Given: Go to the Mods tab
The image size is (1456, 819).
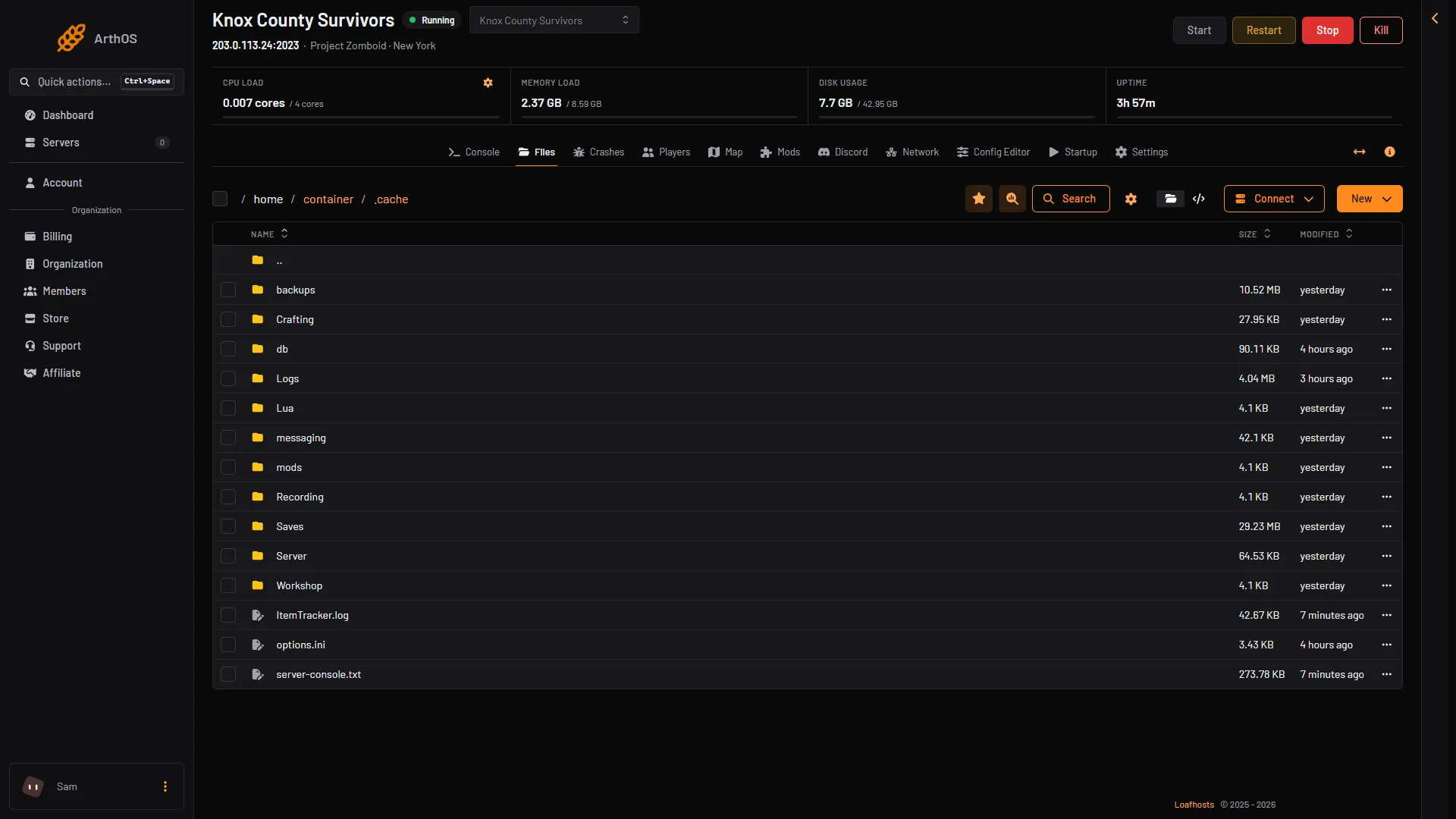Looking at the screenshot, I should pyautogui.click(x=780, y=152).
